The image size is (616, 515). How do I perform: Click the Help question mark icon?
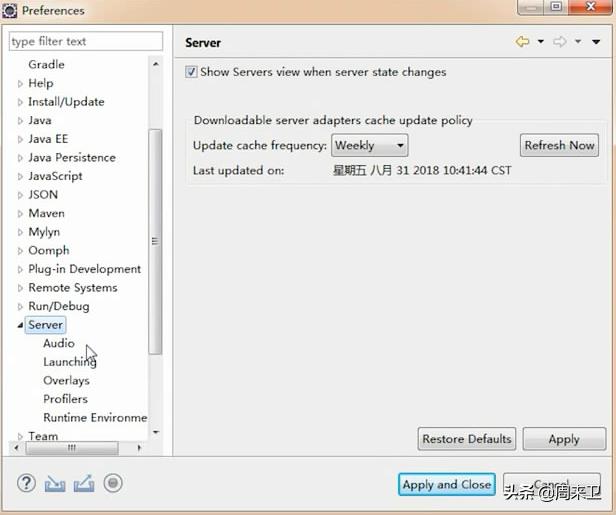point(26,484)
